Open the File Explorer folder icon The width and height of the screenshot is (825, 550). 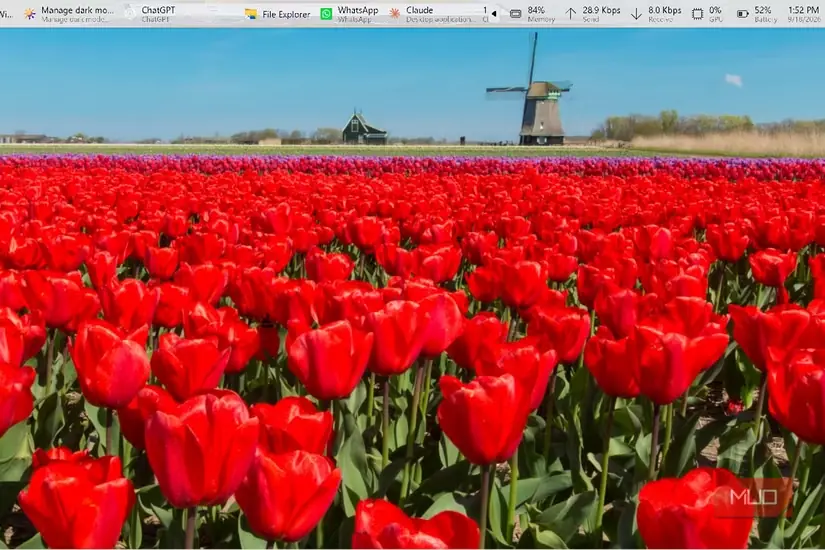(251, 14)
